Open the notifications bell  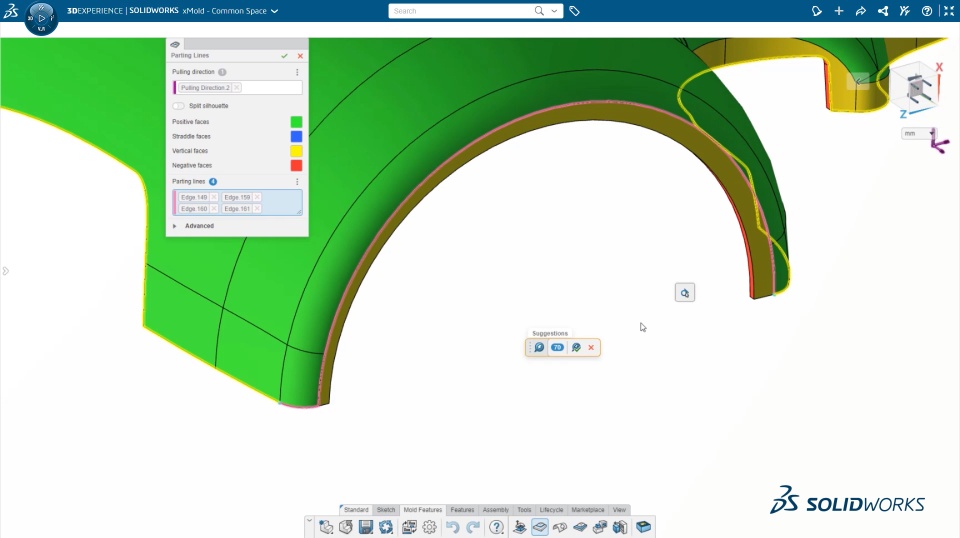click(x=816, y=11)
